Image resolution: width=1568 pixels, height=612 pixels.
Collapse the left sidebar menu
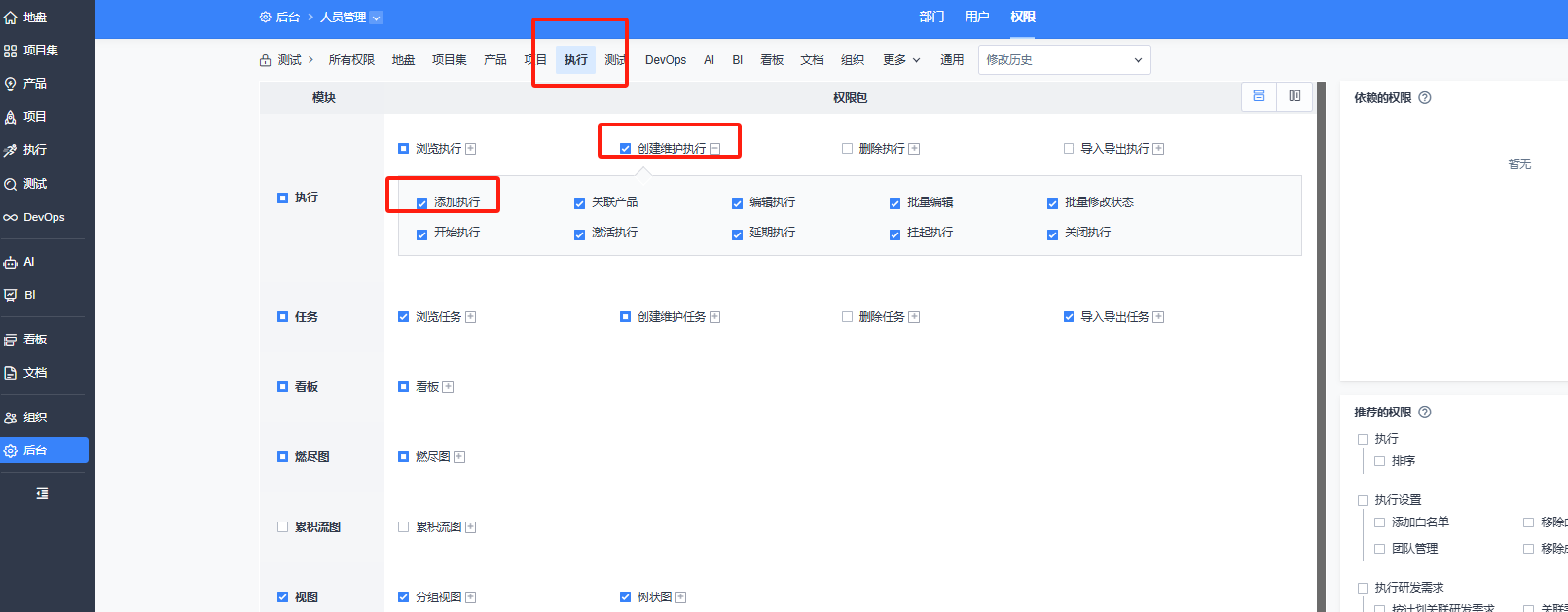pos(42,494)
